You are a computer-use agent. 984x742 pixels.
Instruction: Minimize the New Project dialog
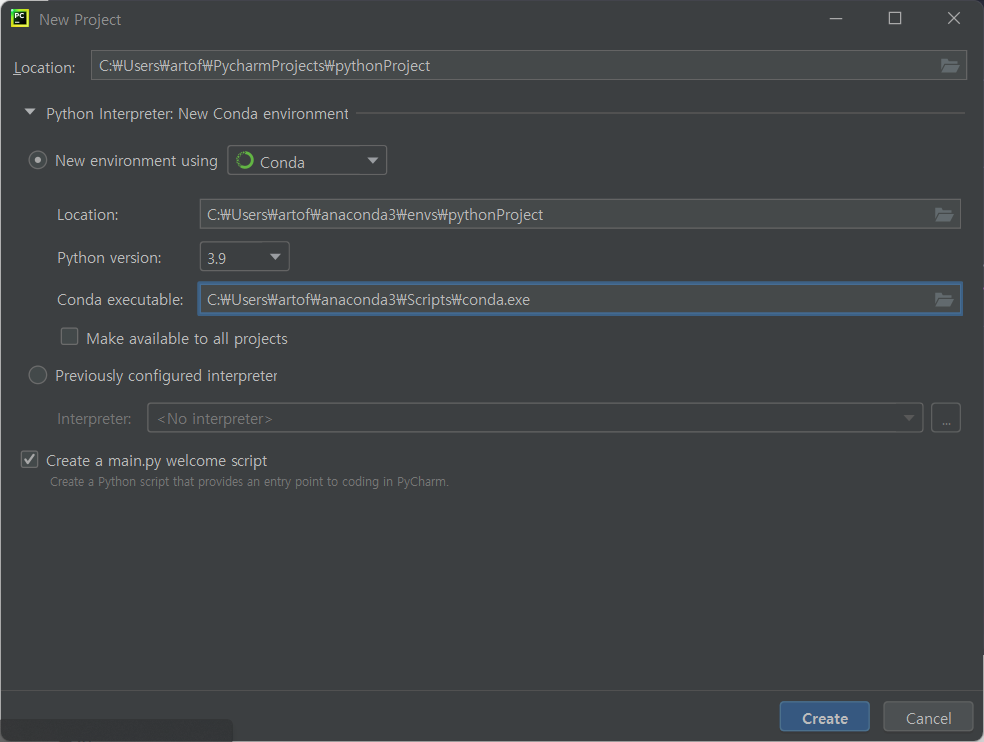click(x=836, y=18)
